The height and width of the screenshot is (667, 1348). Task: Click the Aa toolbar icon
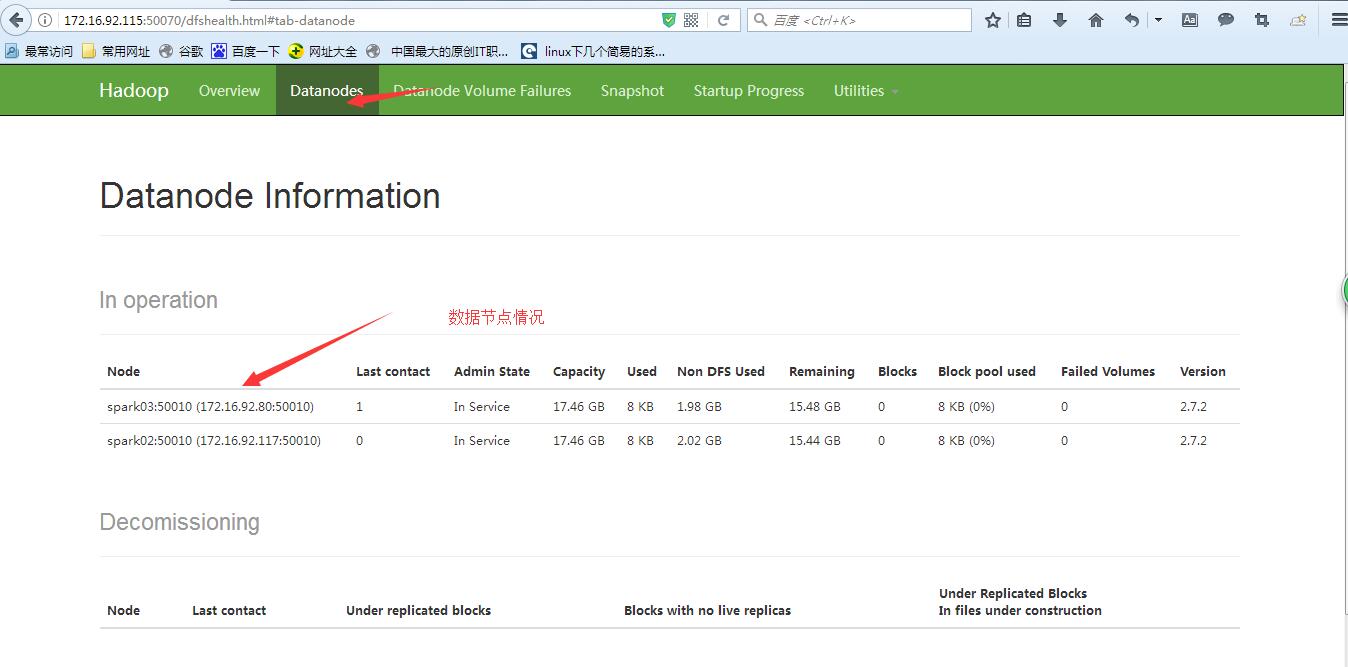[x=1190, y=20]
